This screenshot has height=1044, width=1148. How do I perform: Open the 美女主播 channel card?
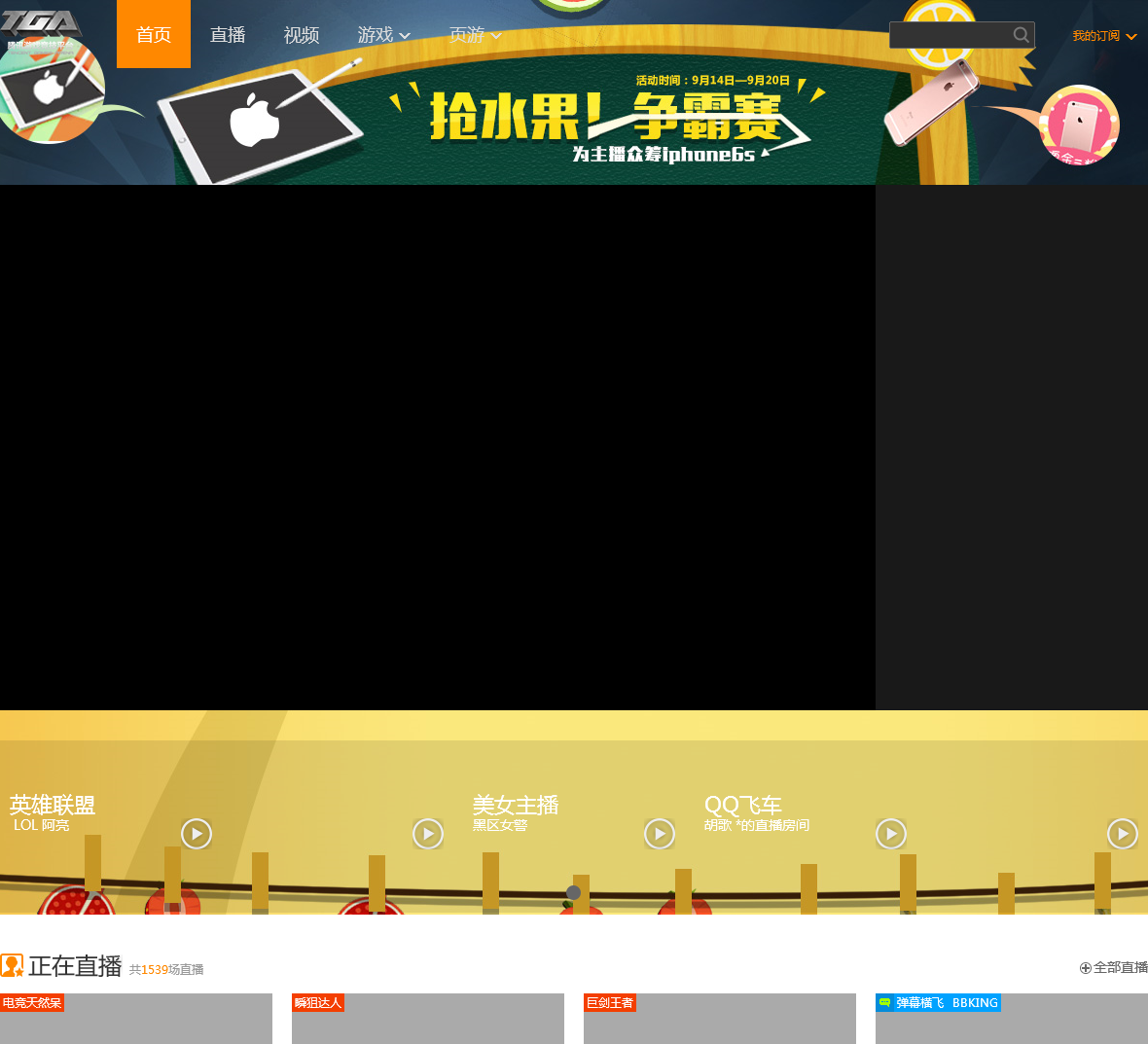tap(516, 805)
